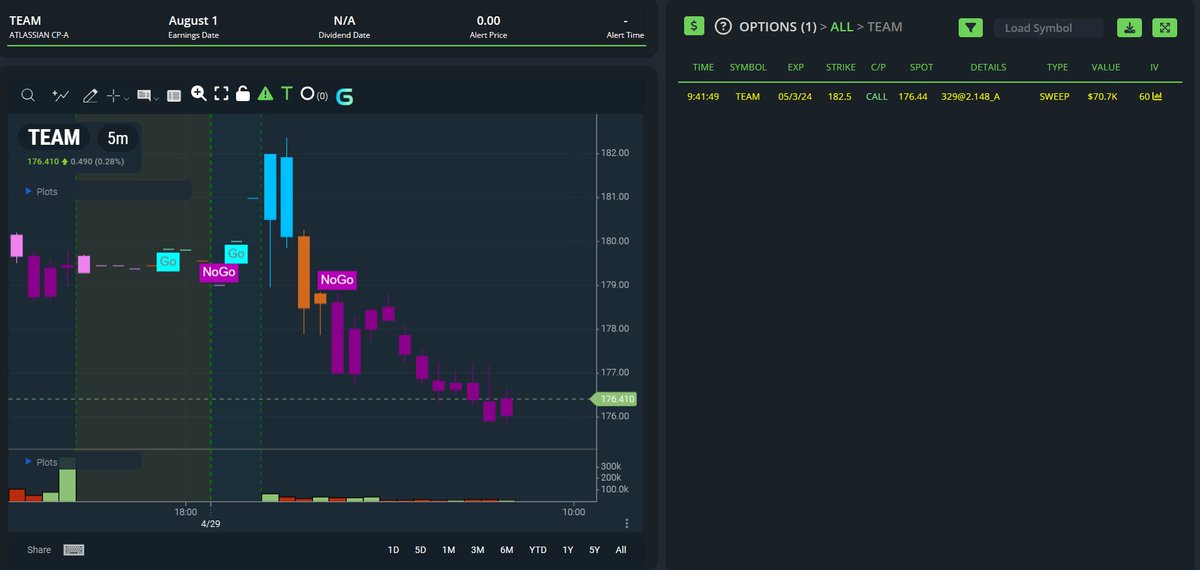Viewport: 1200px width, 570px height.
Task: Click the TEAM breadcrumb in options header
Action: click(x=885, y=27)
